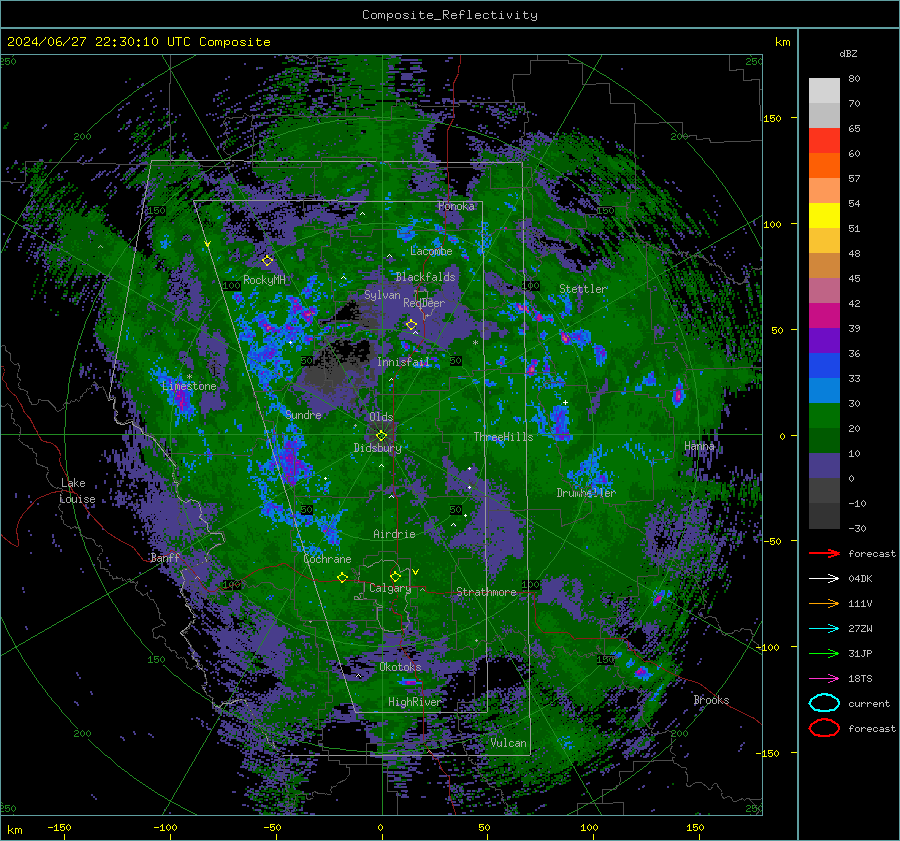Click the Sylvan label
This screenshot has height=841, width=900.
pyautogui.click(x=382, y=295)
